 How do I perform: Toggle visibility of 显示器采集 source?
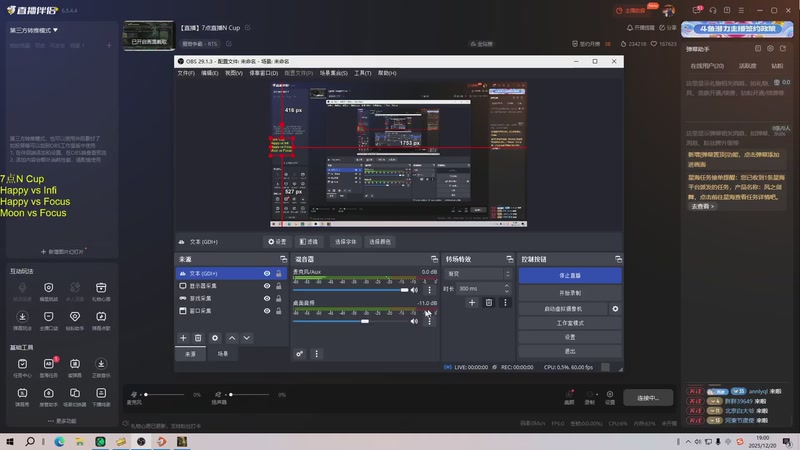[267, 286]
